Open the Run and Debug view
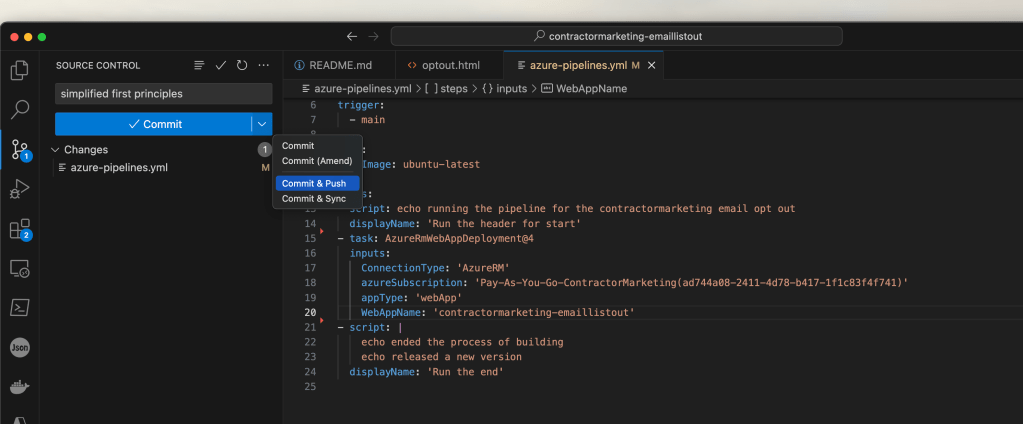Viewport: 1023px width, 424px height. (x=20, y=189)
